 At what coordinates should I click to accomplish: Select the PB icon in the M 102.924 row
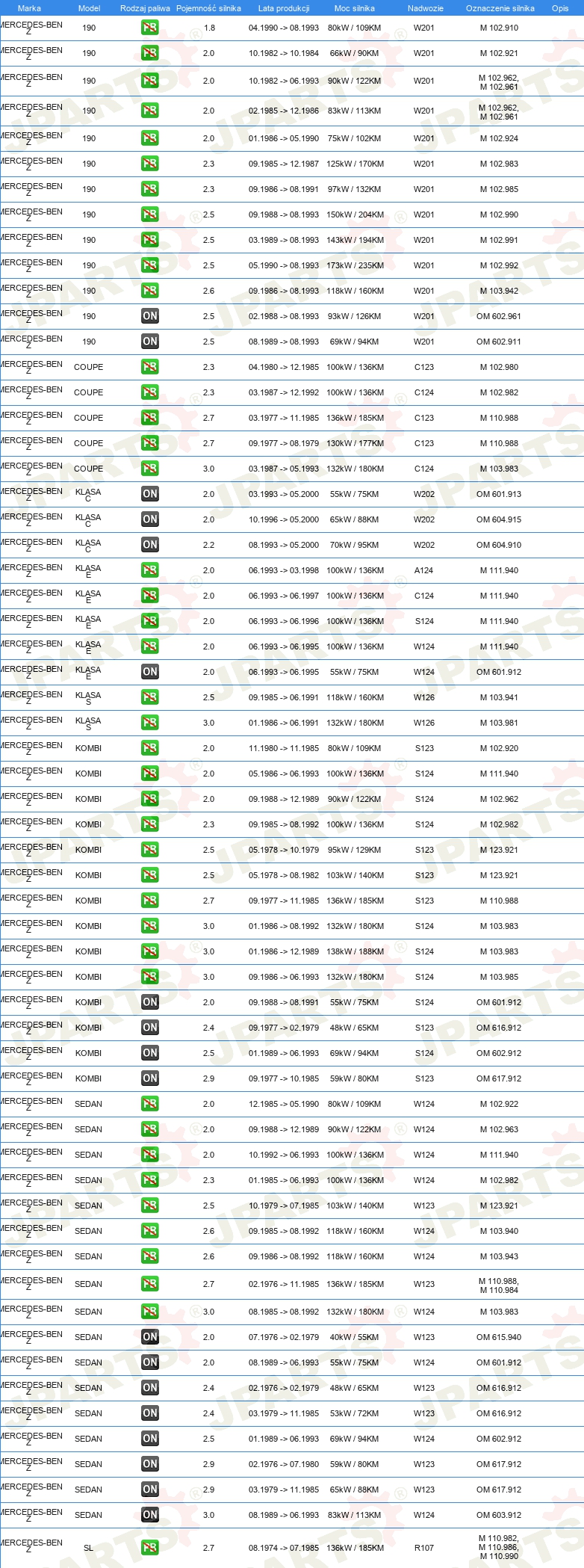click(x=150, y=138)
